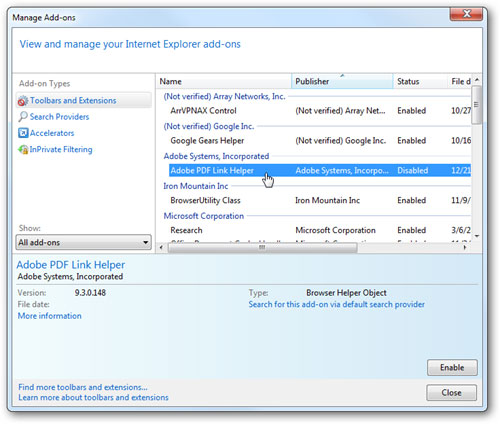Open Find more toolbars and extensions link

pos(83,387)
